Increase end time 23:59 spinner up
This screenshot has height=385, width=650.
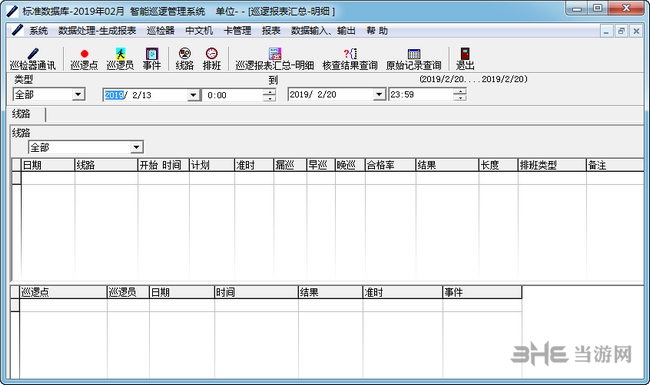coord(460,91)
